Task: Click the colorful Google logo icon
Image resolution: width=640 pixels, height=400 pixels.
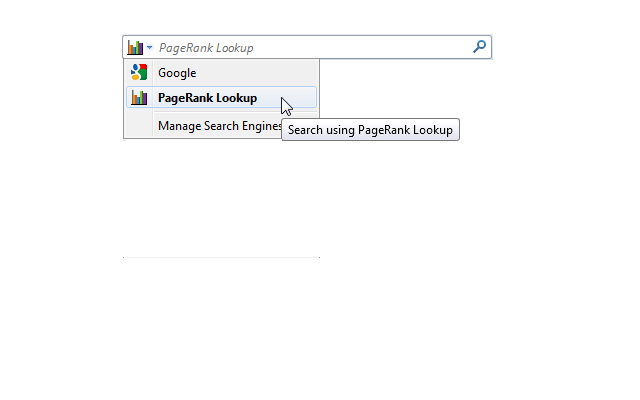Action: pyautogui.click(x=139, y=72)
